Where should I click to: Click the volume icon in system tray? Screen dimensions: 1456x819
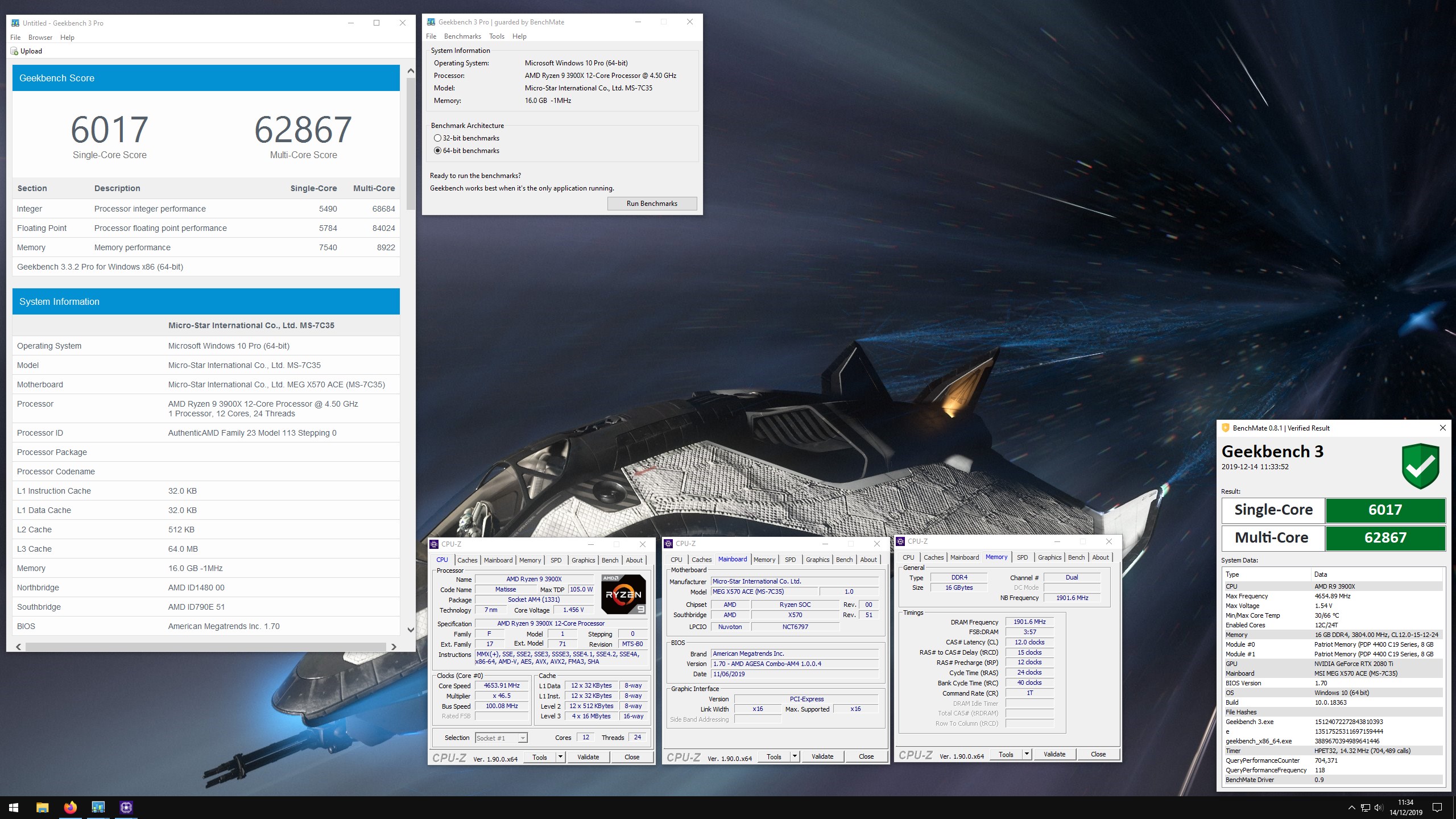1378,808
